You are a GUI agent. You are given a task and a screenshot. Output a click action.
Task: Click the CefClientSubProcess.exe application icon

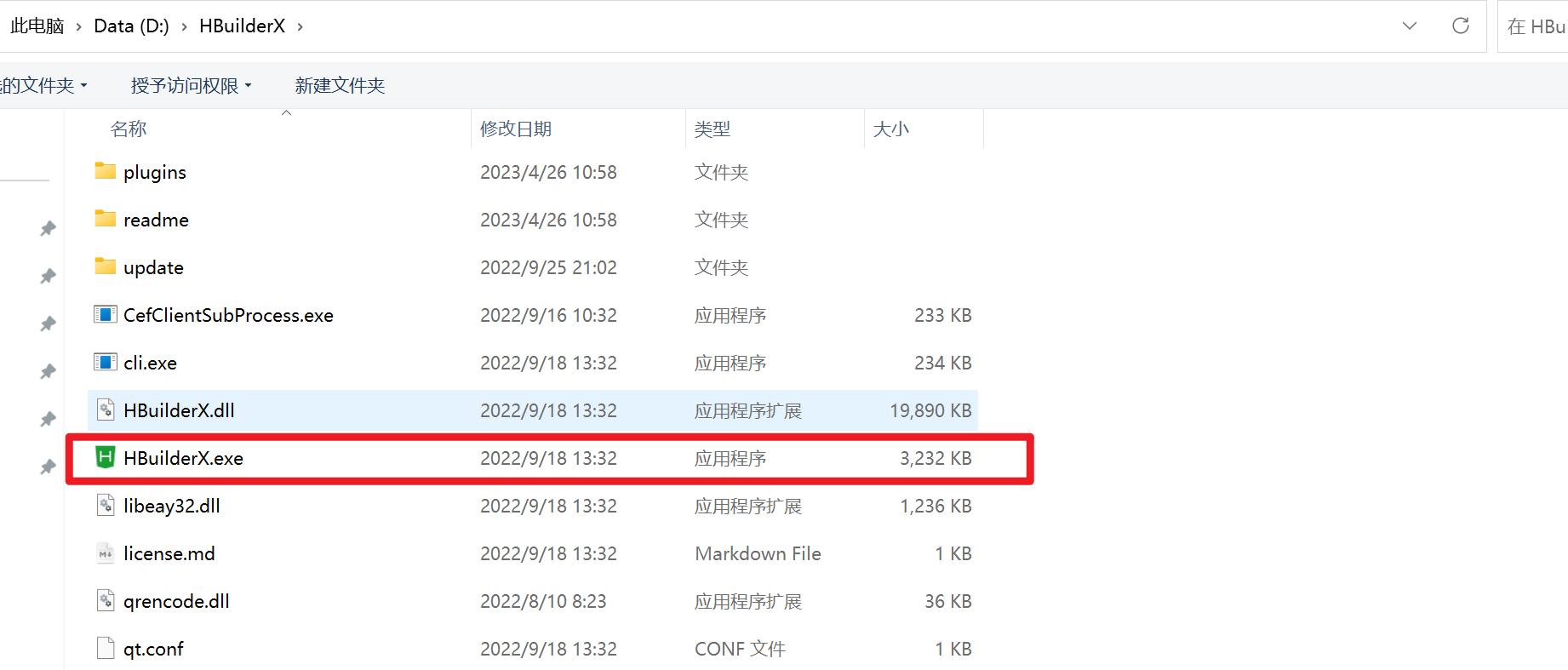(106, 314)
